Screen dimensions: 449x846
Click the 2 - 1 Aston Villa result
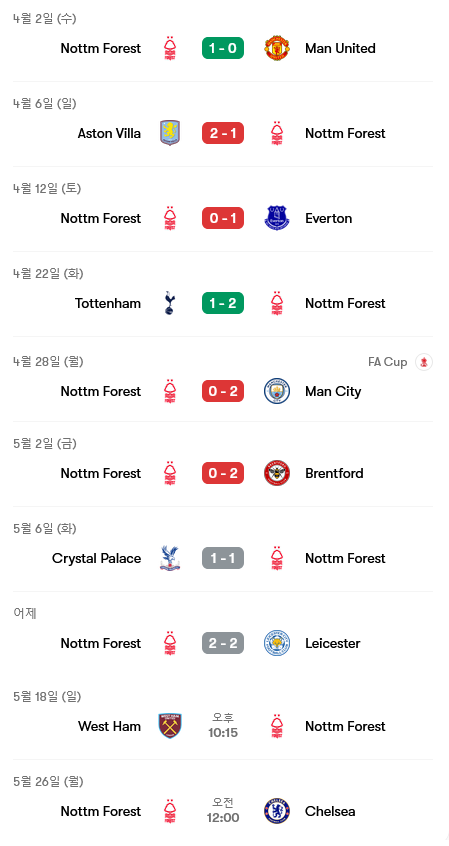click(x=223, y=133)
